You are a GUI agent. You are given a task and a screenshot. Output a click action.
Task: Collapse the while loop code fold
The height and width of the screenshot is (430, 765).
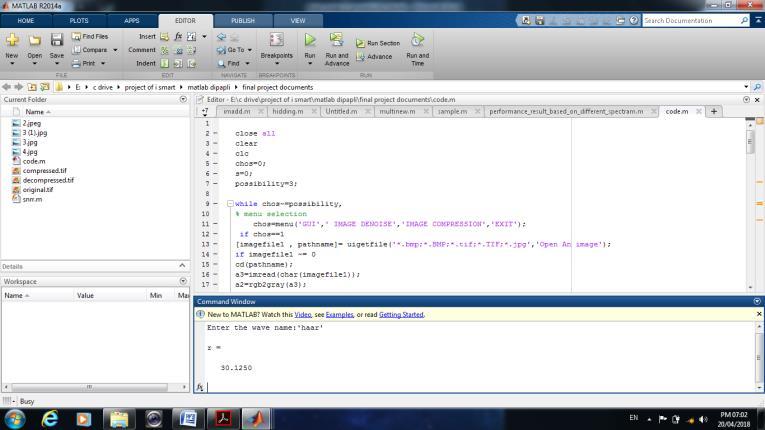pyautogui.click(x=231, y=203)
